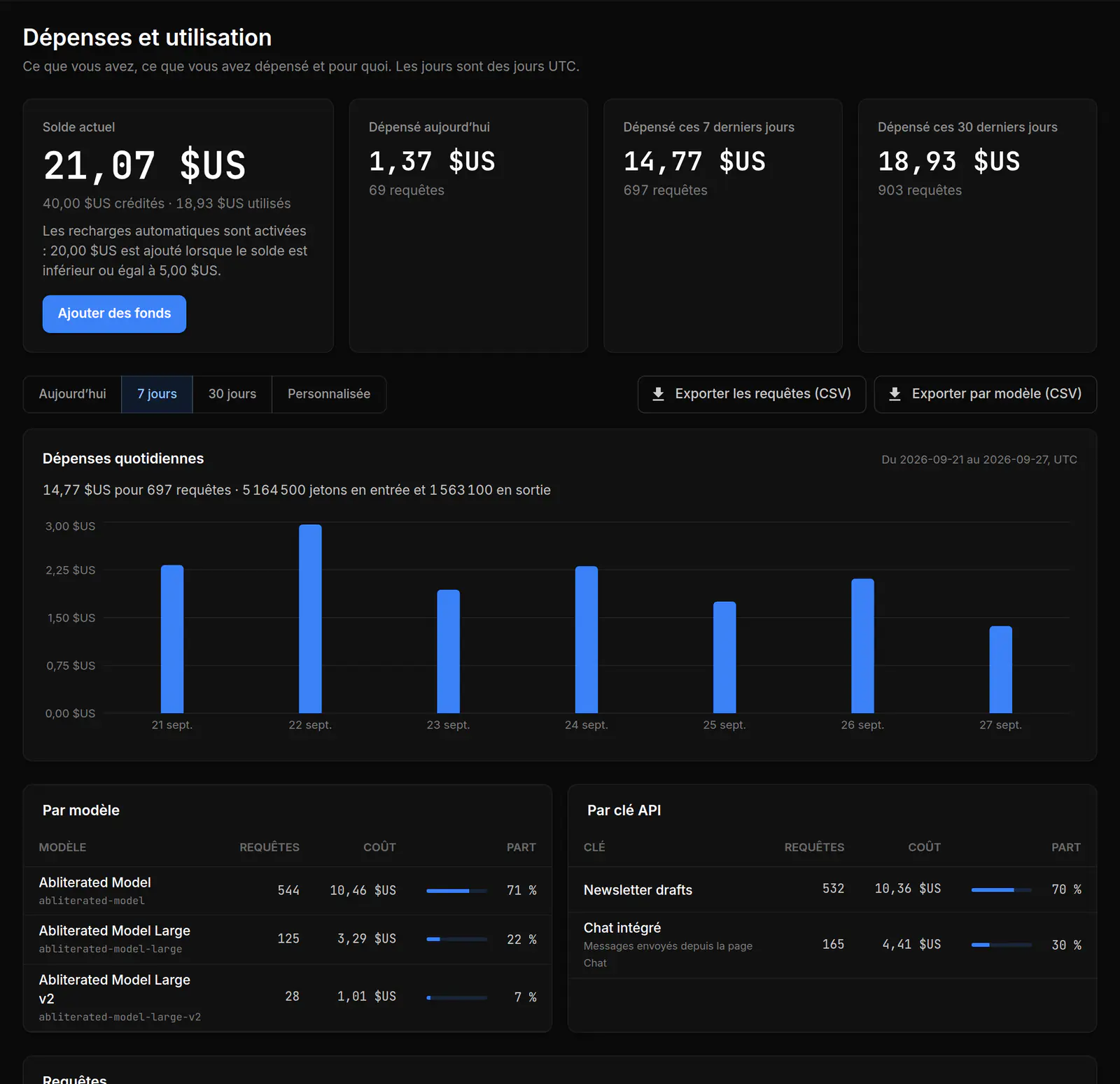The width and height of the screenshot is (1120, 1084).
Task: Click the 903 requêtes text
Action: pos(920,190)
